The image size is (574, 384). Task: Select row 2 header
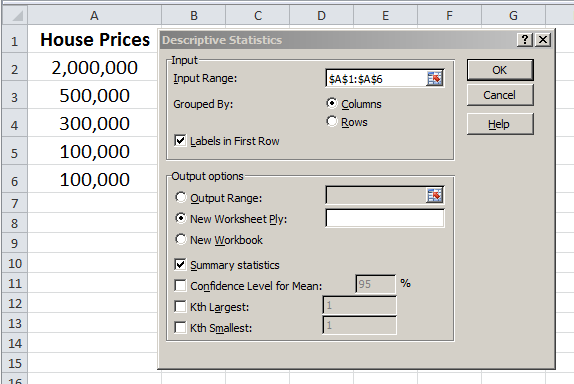[15, 67]
